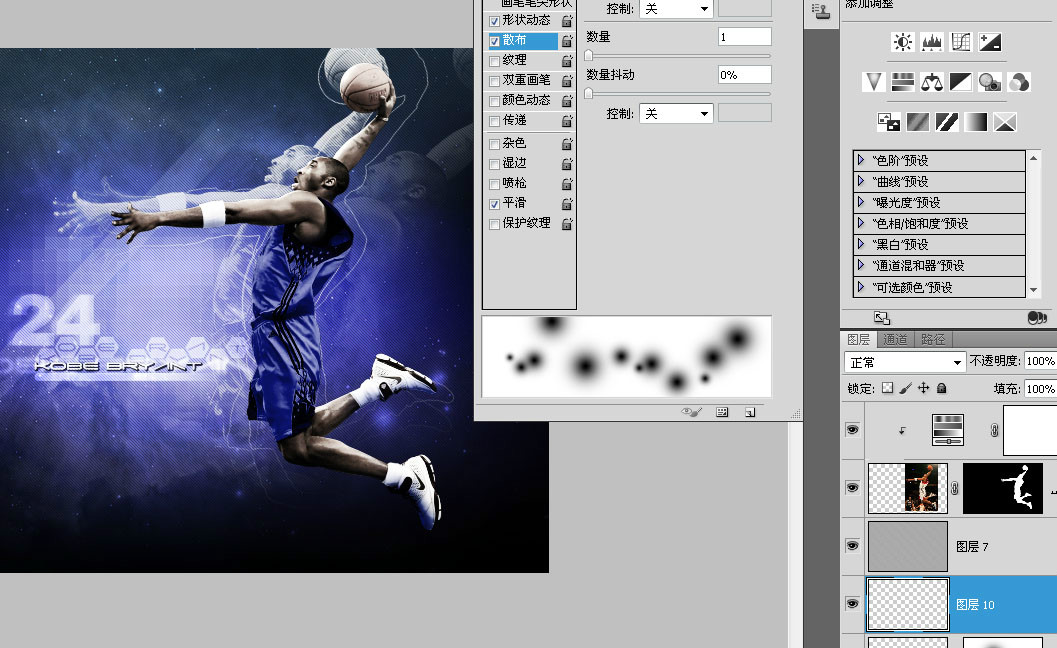Screen dimensions: 1057x648
Task: Lock transparent pixels in Layers panel
Action: (887, 388)
